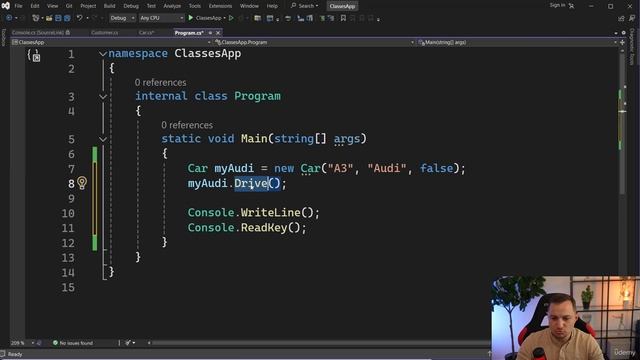
Task: Open the Debug configuration dropdown
Action: 122,18
